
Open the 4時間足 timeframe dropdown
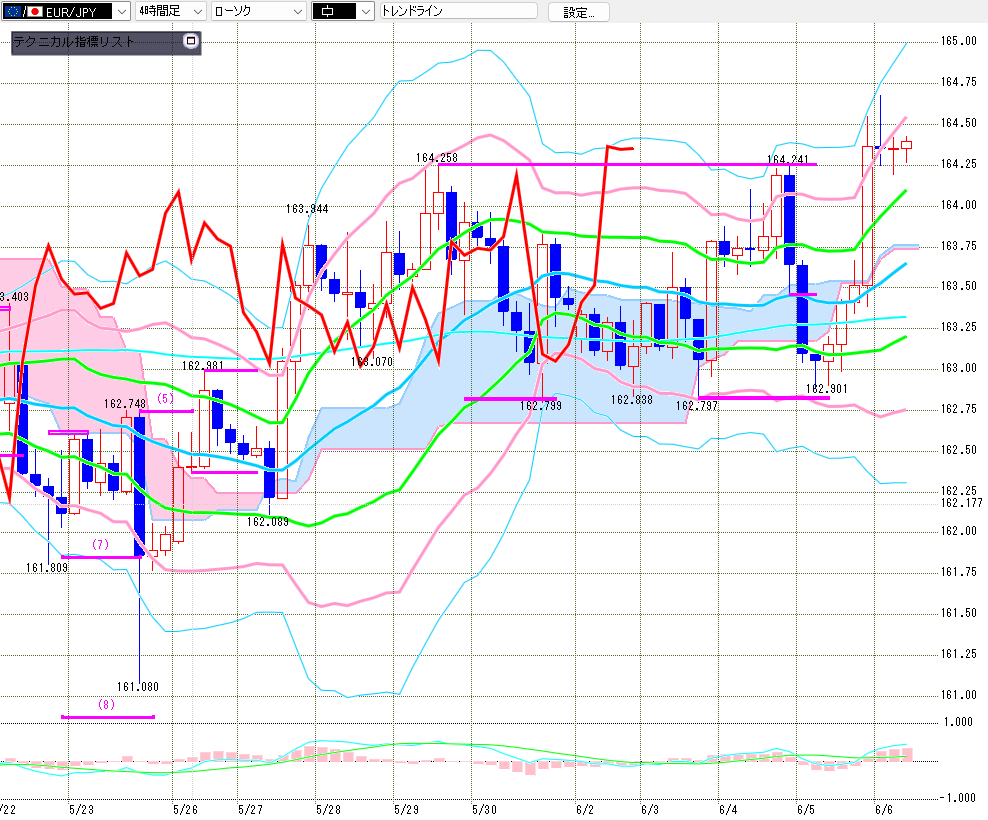click(x=171, y=11)
